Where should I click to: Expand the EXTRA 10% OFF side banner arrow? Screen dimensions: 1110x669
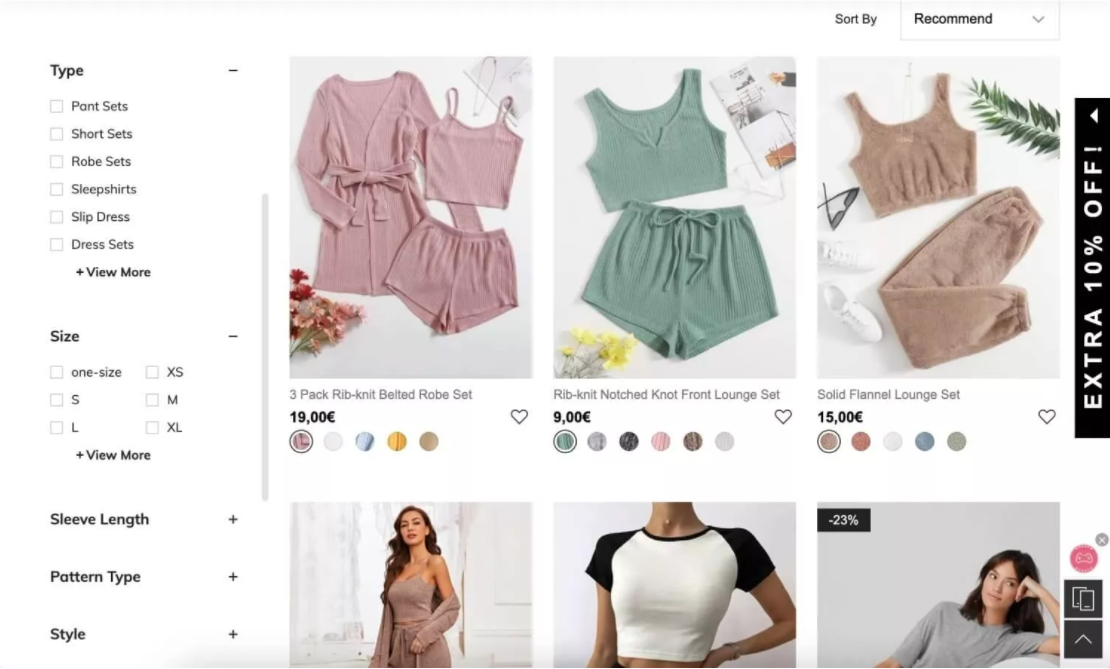point(1093,116)
